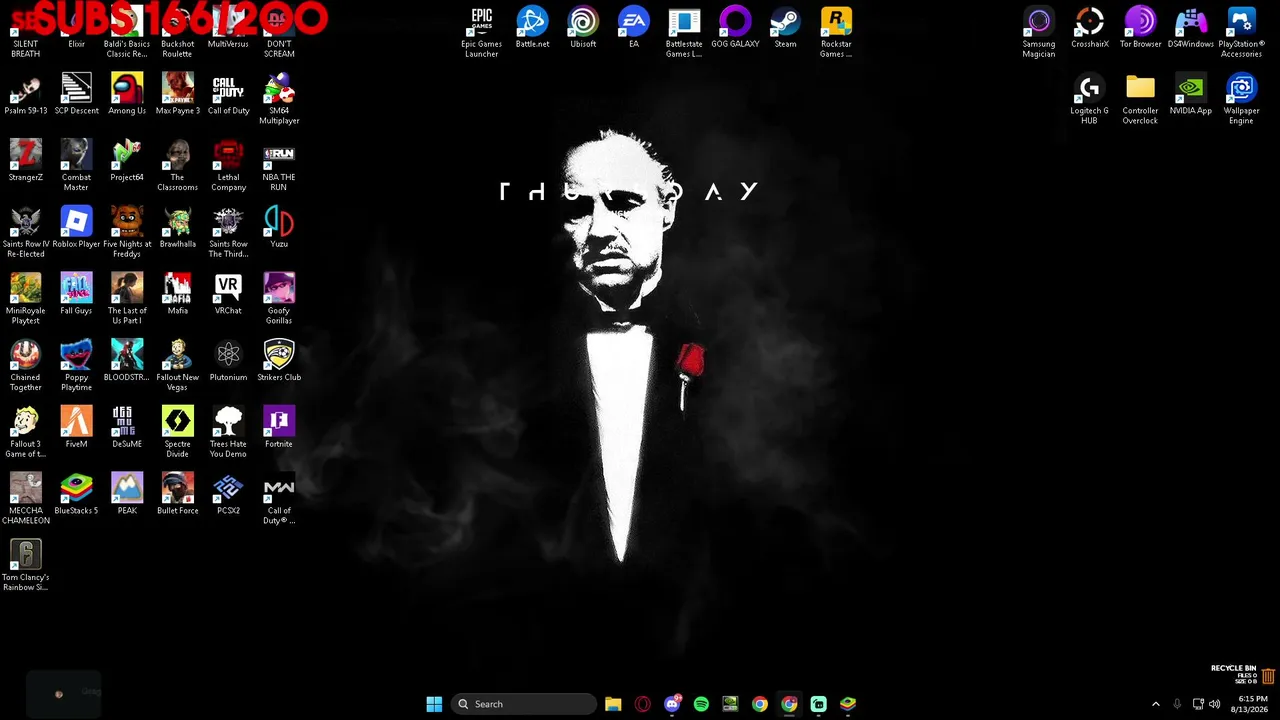Select the VRChat desktop icon
The height and width of the screenshot is (720, 1280).
(x=228, y=295)
